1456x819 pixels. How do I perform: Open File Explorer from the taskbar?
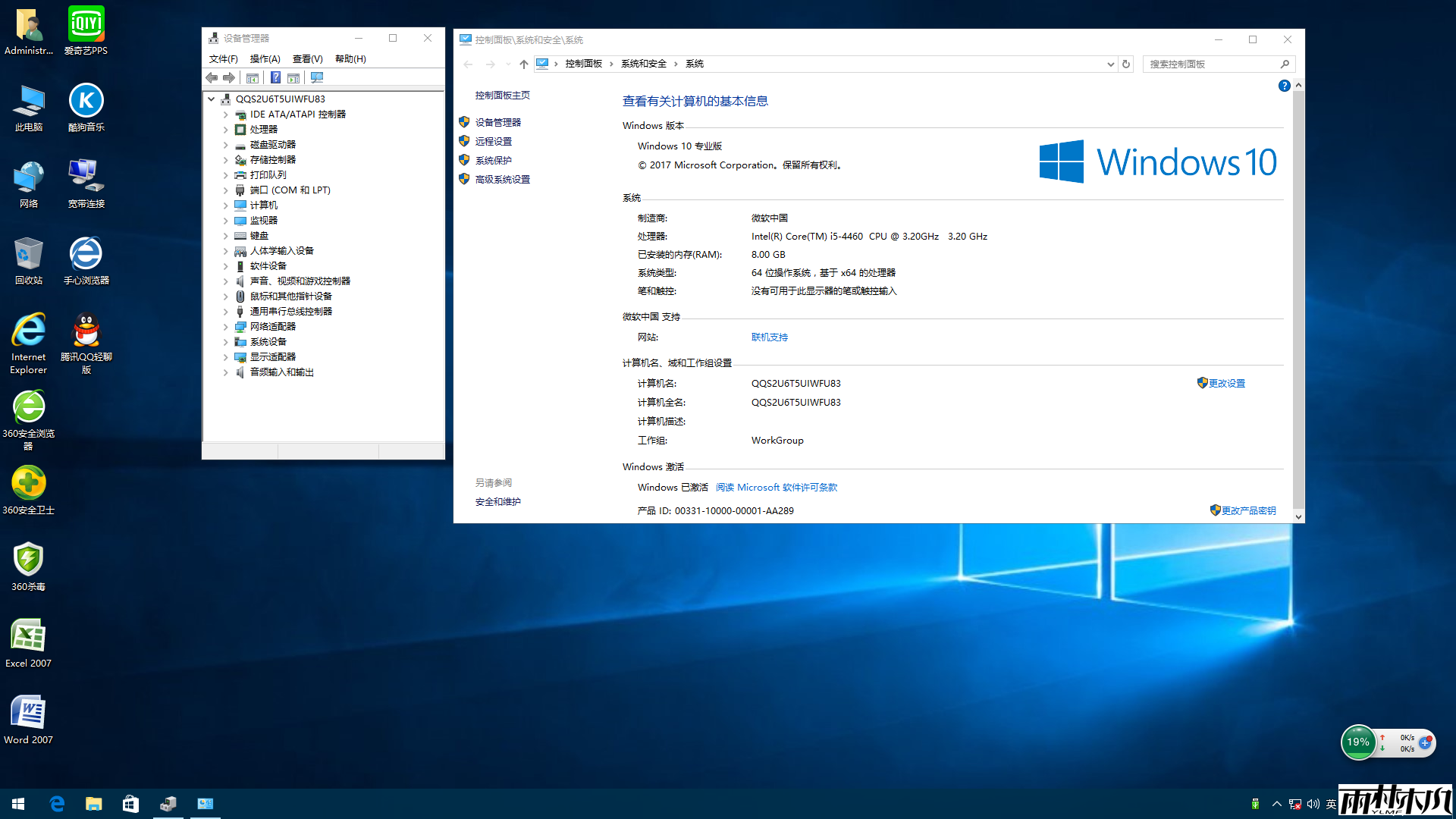point(93,804)
